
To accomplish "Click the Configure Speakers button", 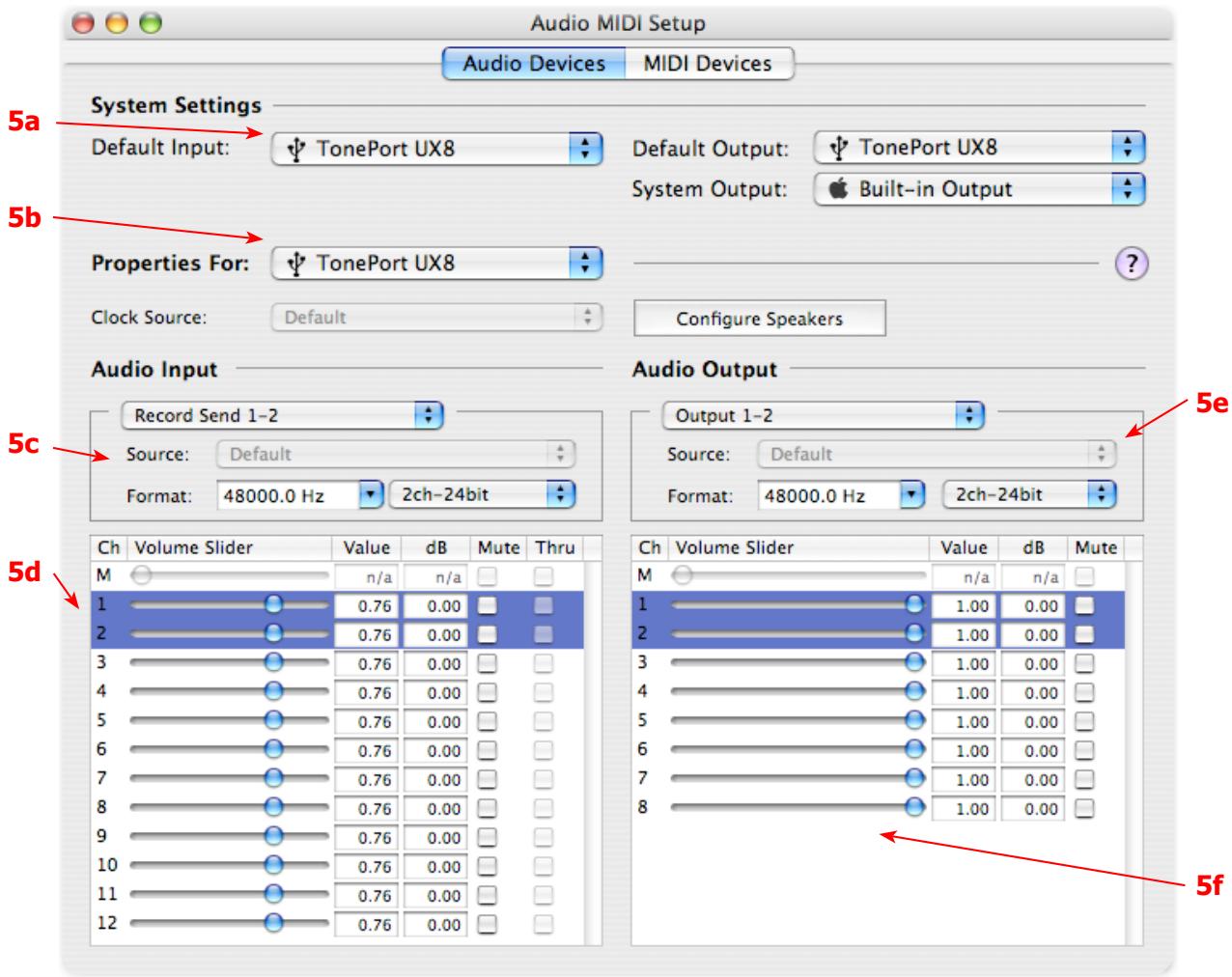I will pyautogui.click(x=760, y=319).
